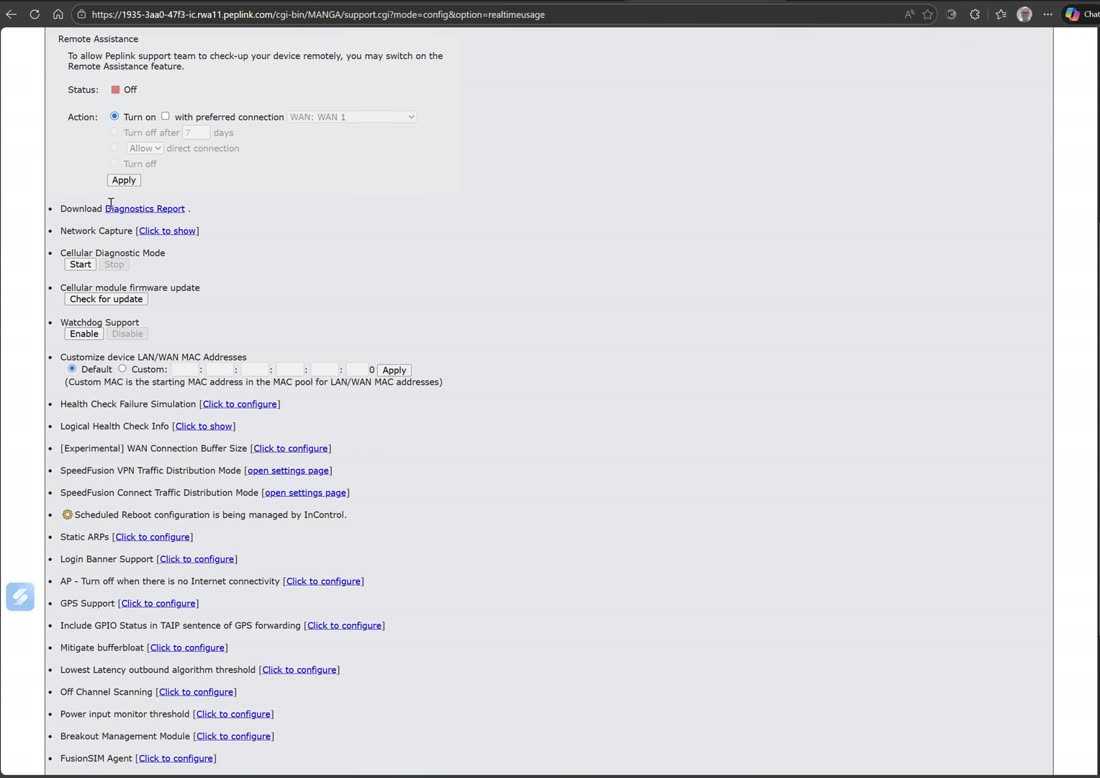Apply the custom MAC address setting
Viewport: 1100px width, 778px height.
pyautogui.click(x=394, y=370)
